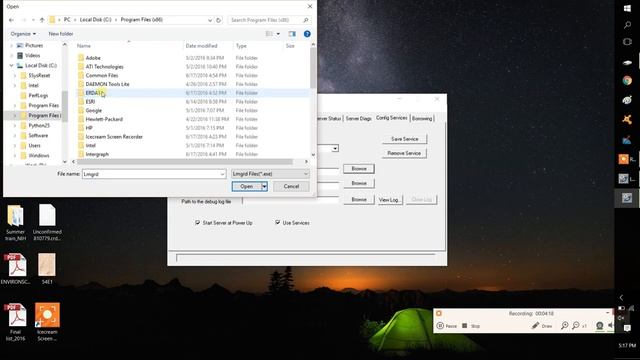Select the Icecream Screen Recorder folder
640x360 pixels.
114,137
